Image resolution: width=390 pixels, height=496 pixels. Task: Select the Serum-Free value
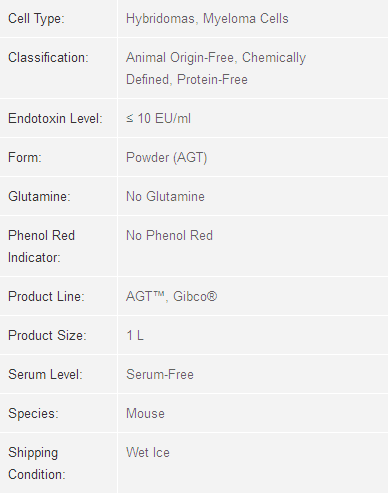tap(160, 374)
